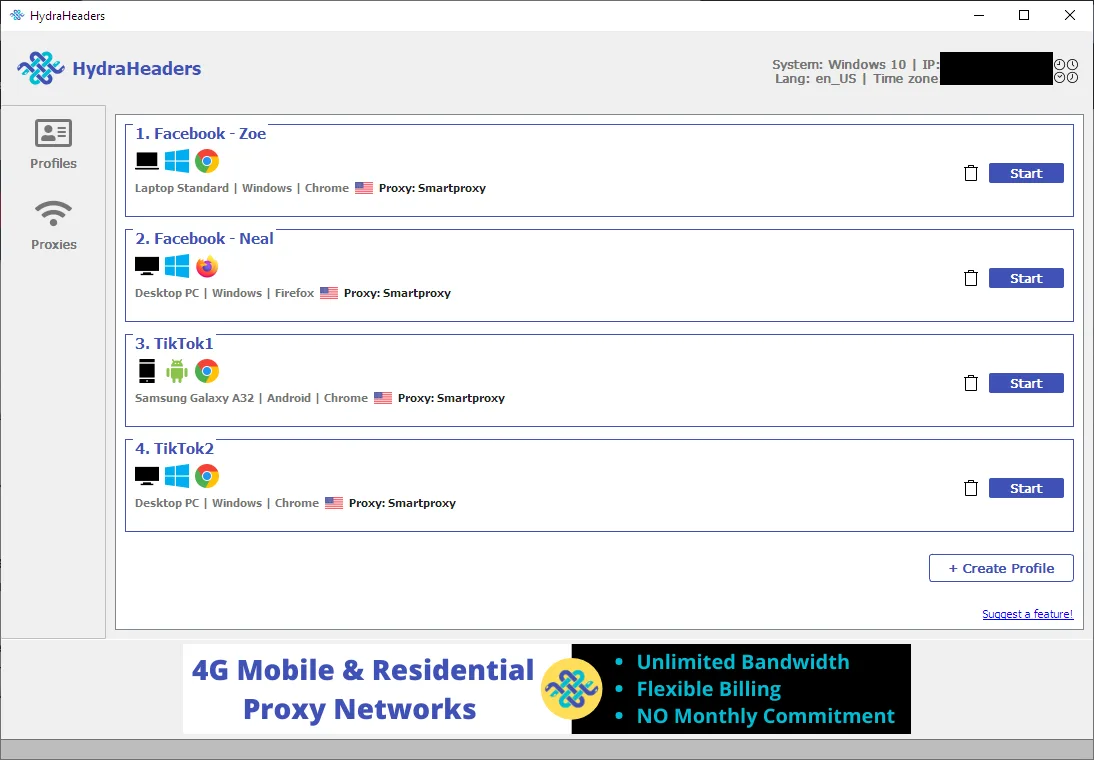1094x760 pixels.
Task: Click the laptop icon in Facebook - Zoe
Action: 147,161
